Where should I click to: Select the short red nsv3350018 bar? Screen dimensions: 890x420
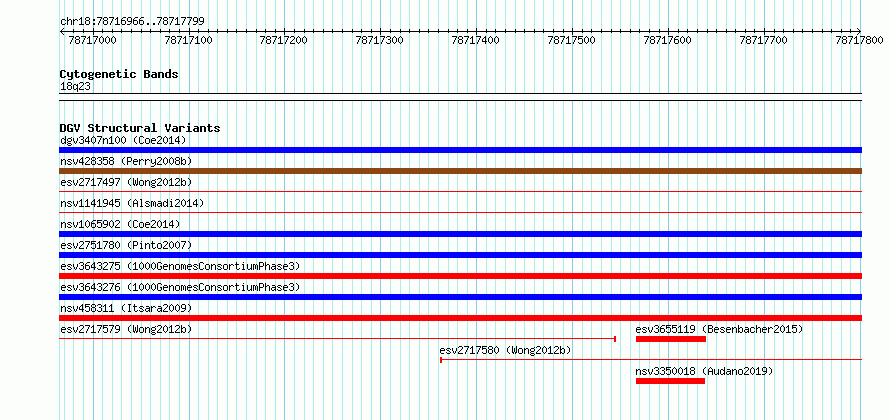click(670, 381)
